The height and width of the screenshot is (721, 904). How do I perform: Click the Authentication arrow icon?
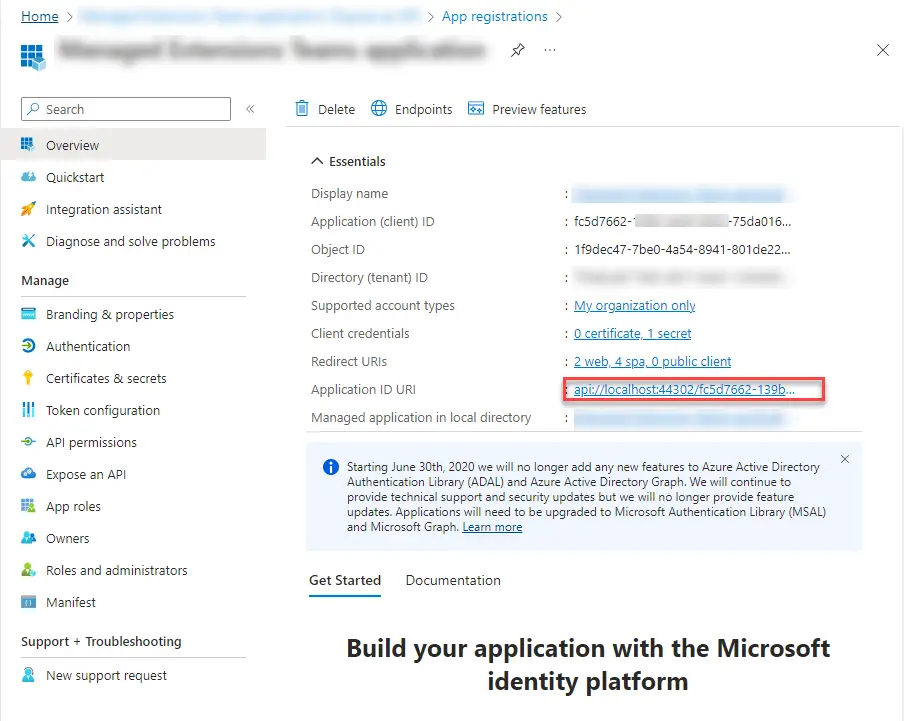[x=28, y=346]
